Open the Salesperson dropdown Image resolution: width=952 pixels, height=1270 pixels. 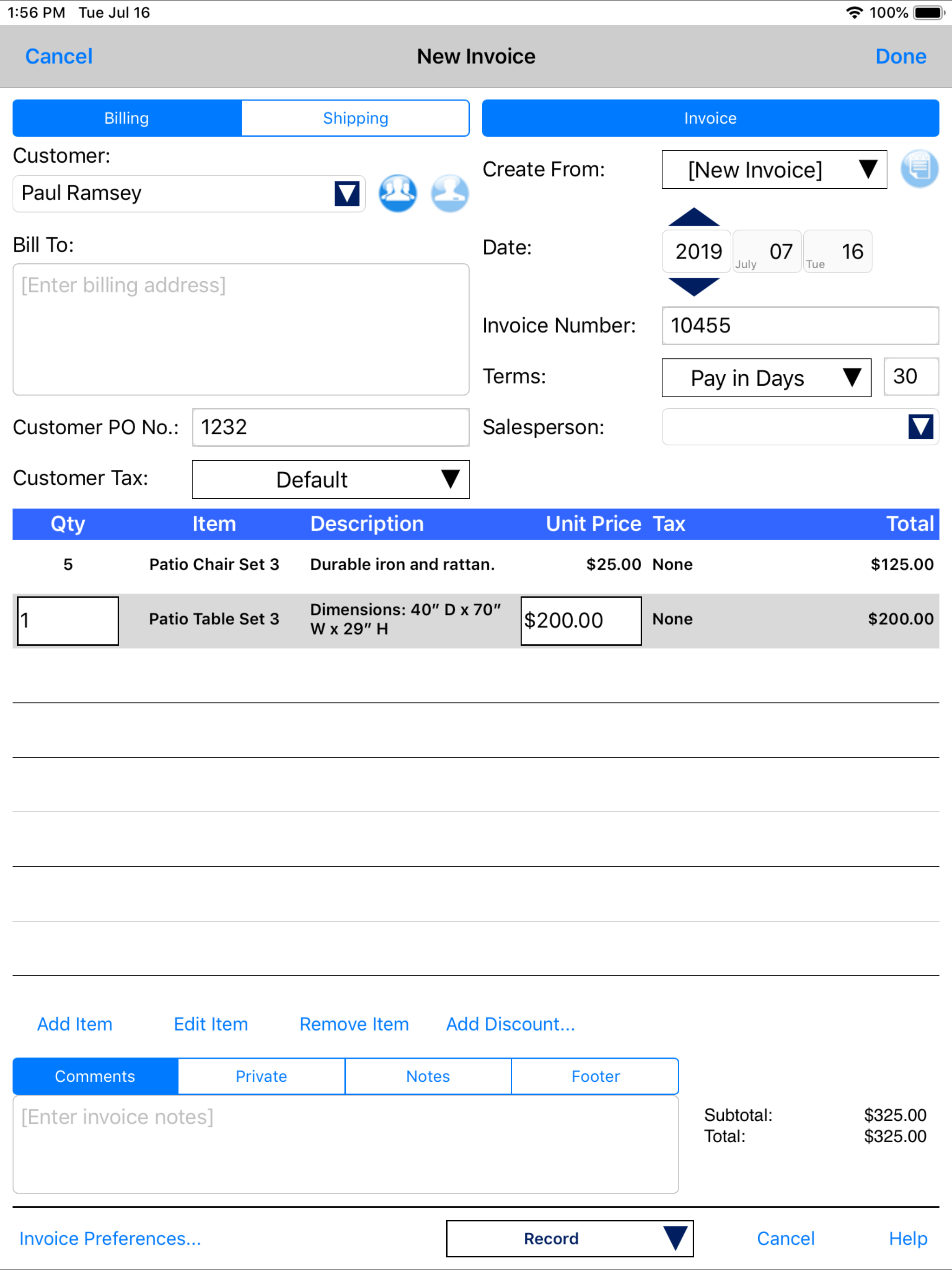[920, 427]
